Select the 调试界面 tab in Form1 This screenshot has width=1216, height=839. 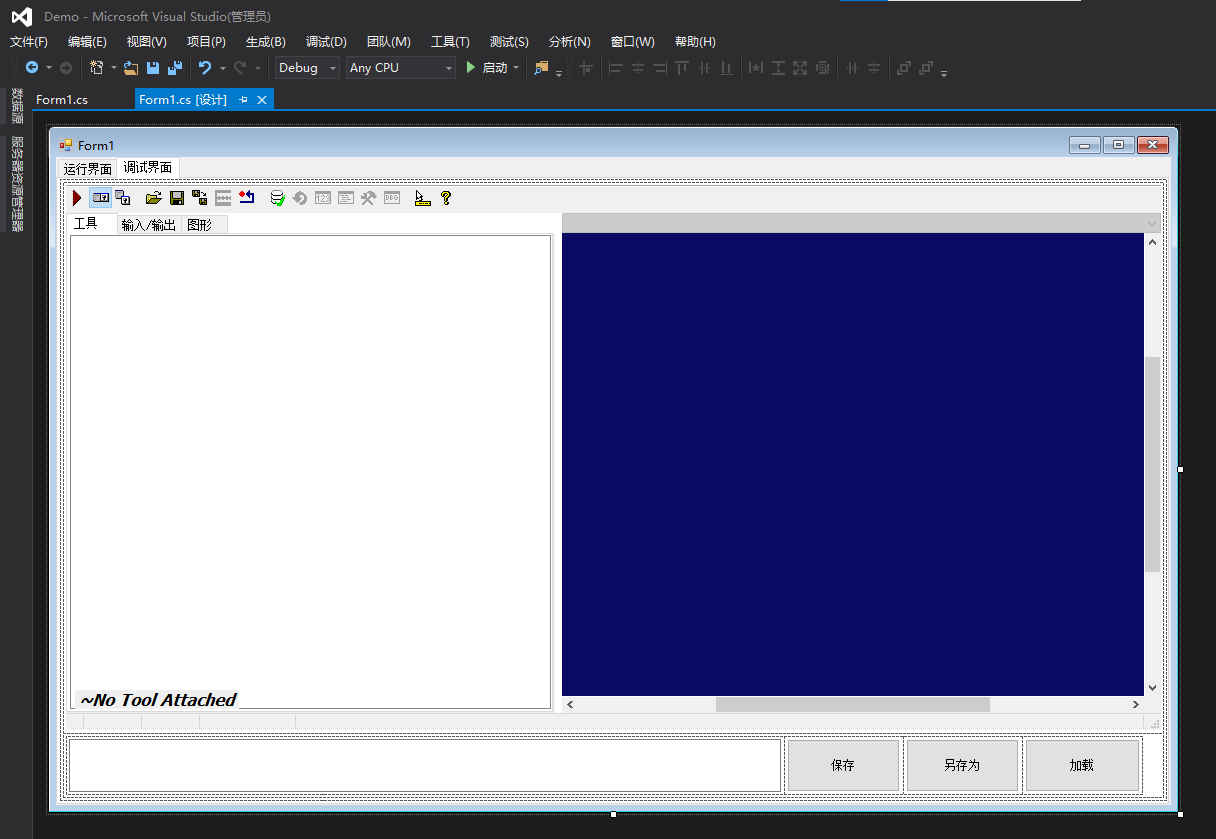[148, 167]
